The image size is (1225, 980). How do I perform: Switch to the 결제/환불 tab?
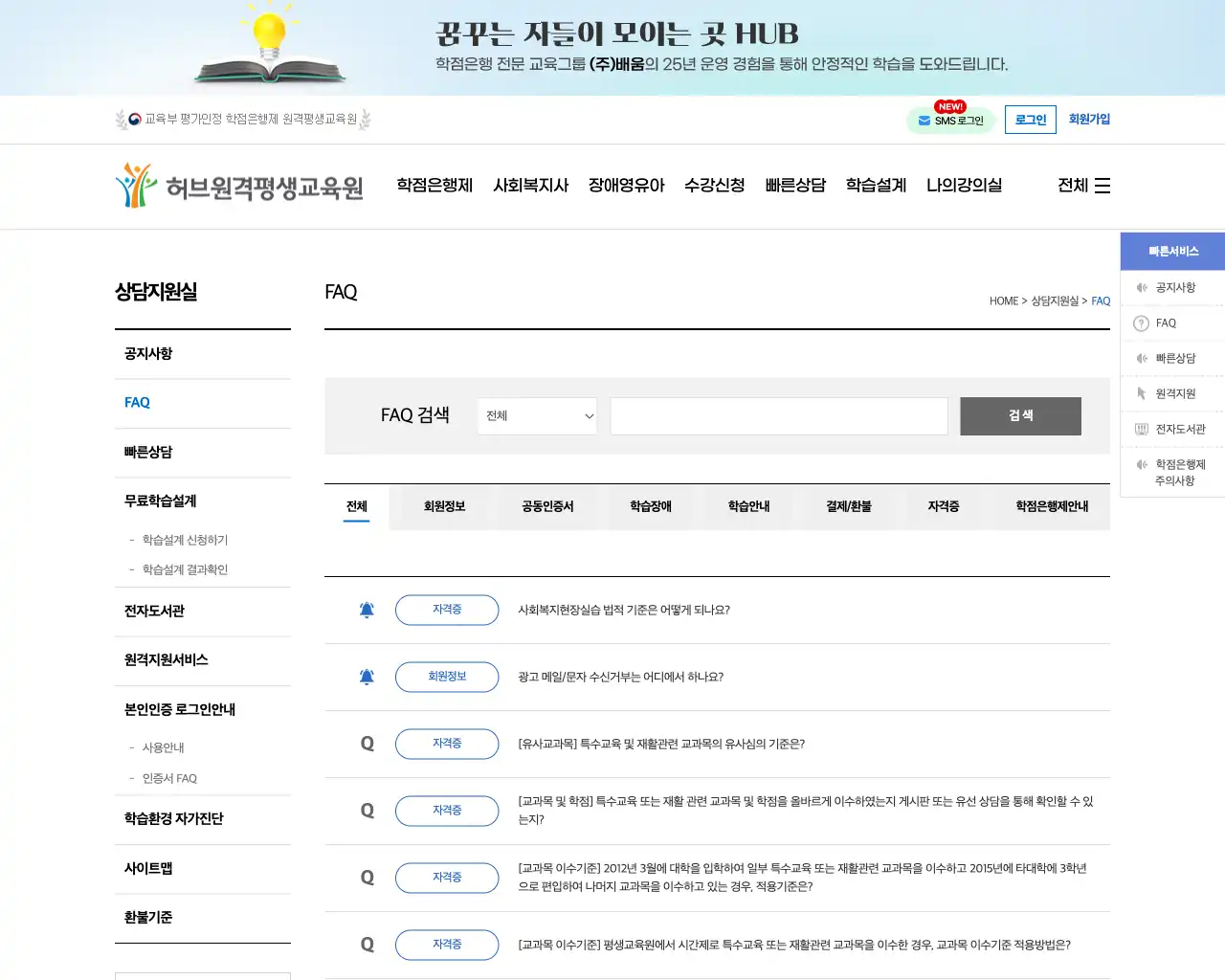pos(849,506)
